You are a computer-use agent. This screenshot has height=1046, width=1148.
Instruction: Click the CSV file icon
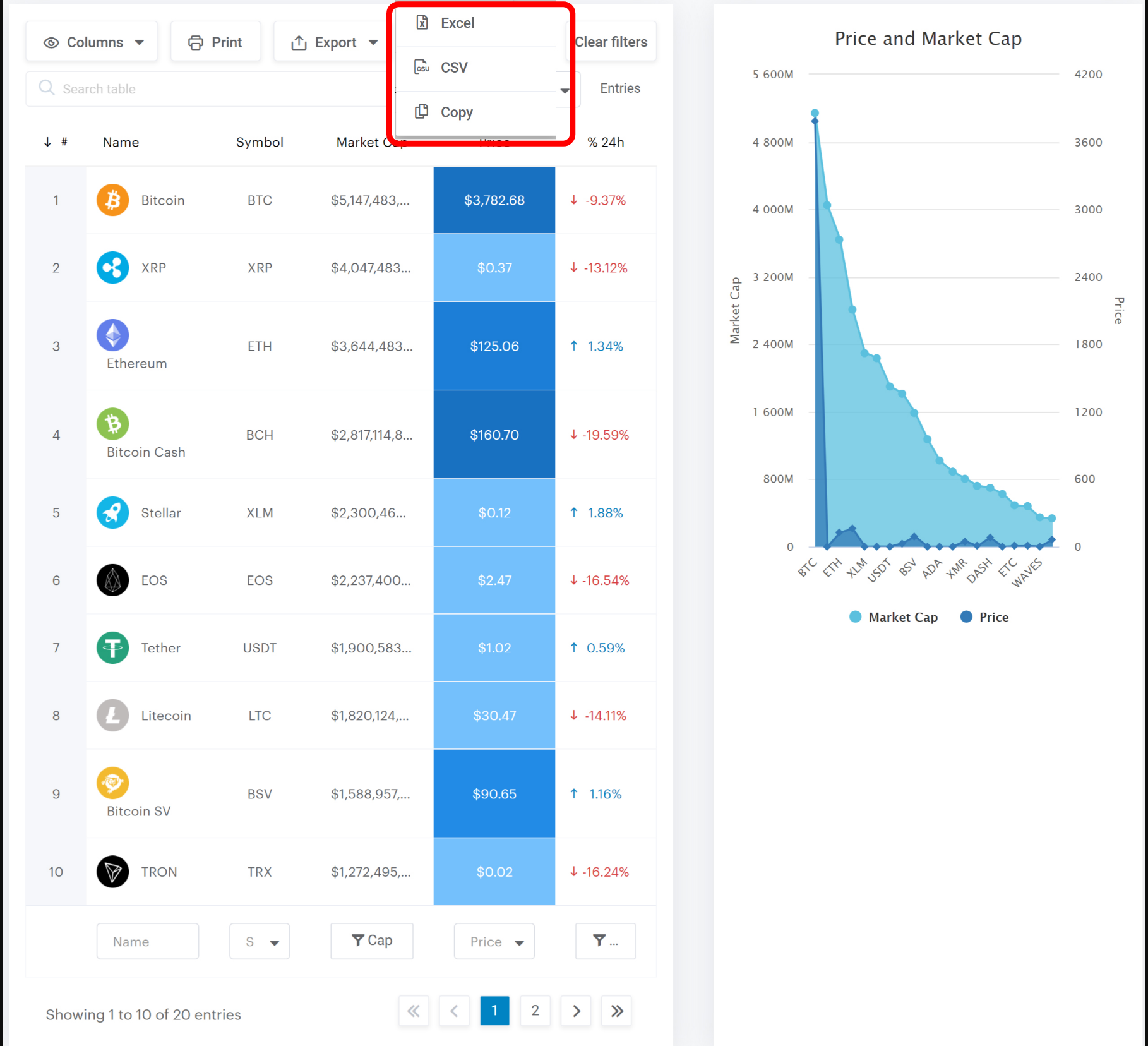422,67
